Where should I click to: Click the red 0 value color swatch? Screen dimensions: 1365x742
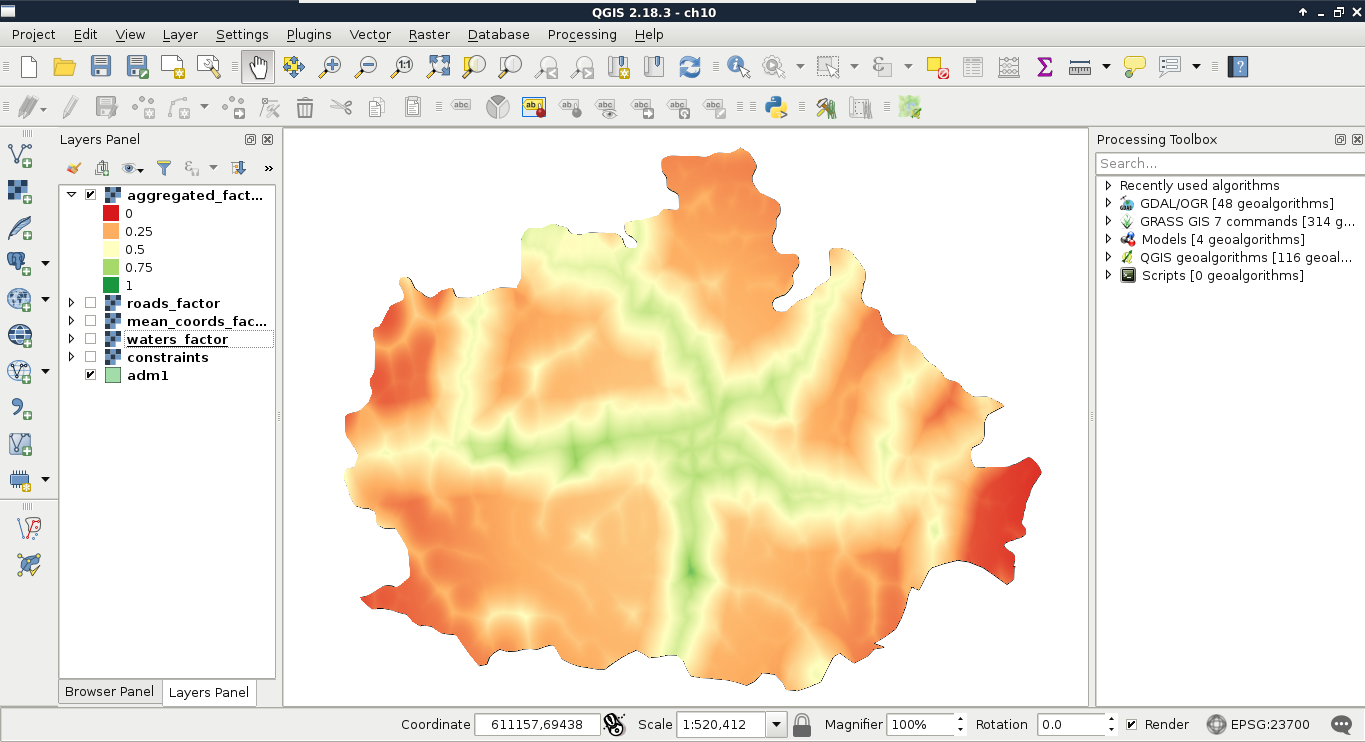coord(111,213)
